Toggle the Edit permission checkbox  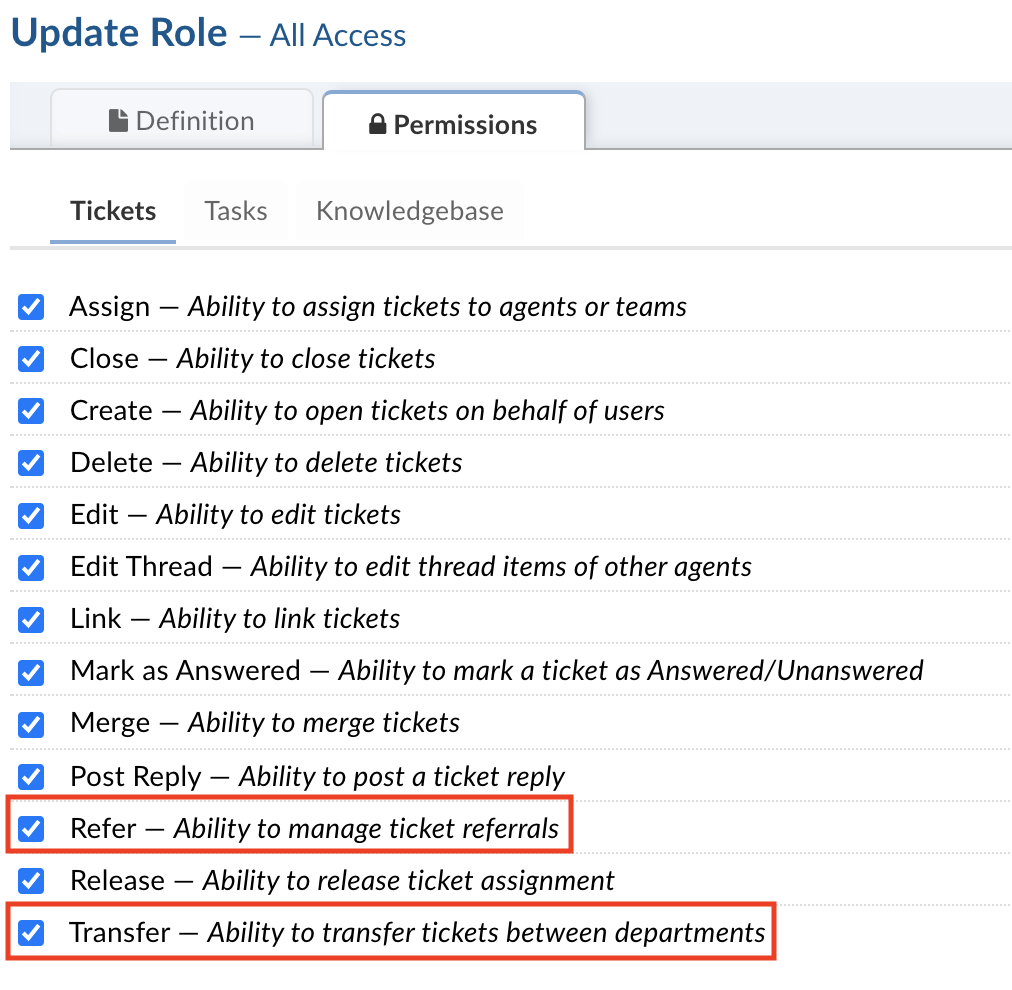click(x=32, y=515)
